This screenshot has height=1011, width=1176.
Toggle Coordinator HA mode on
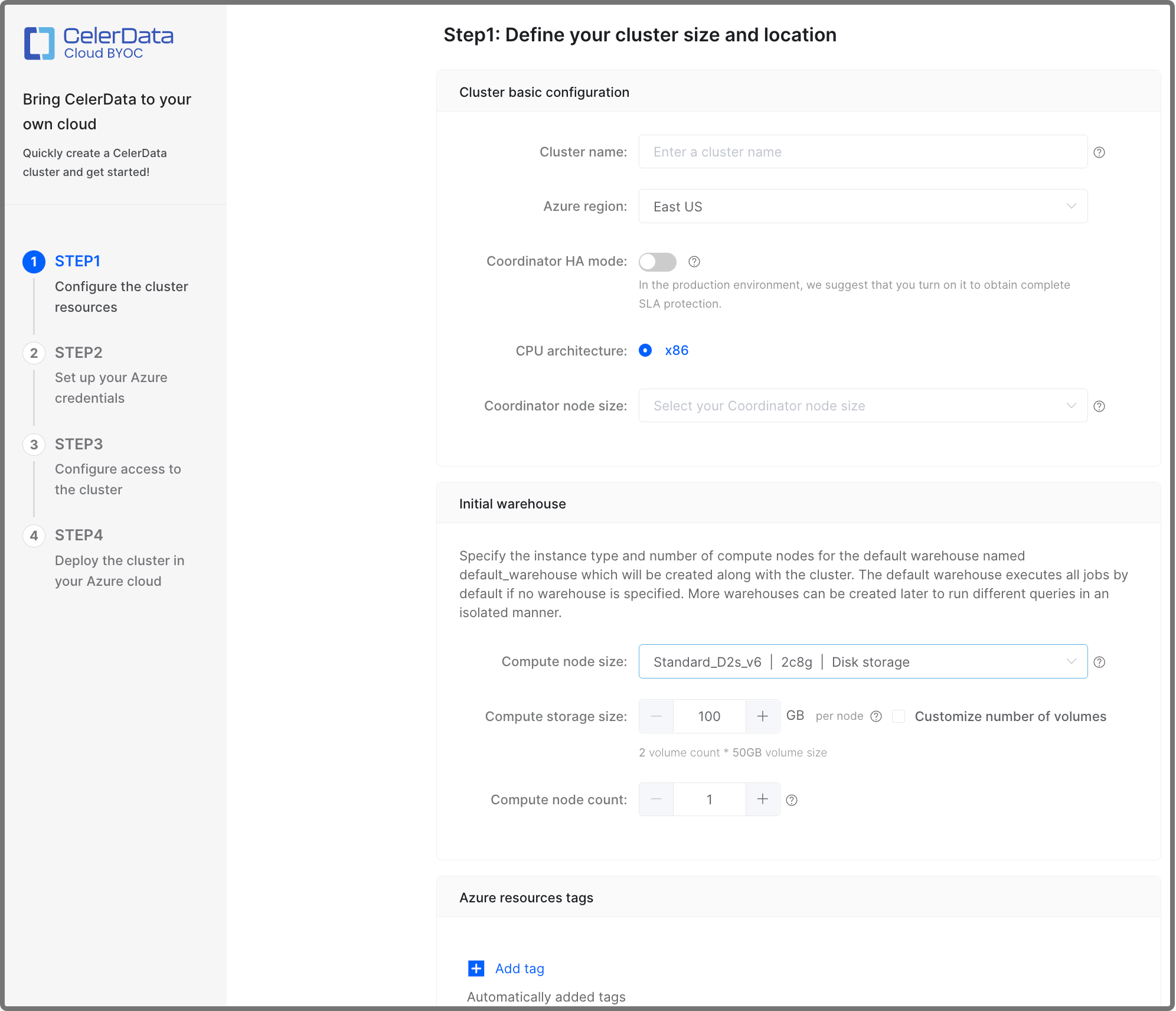pos(657,262)
